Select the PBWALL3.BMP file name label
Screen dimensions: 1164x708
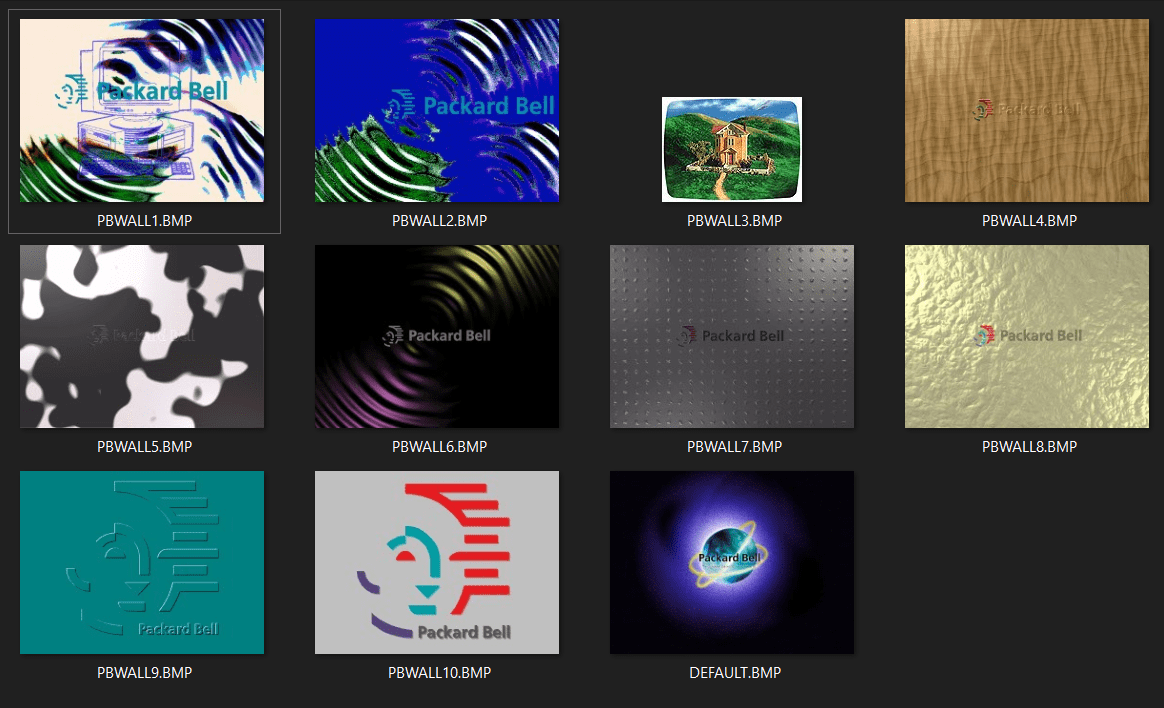pos(734,220)
